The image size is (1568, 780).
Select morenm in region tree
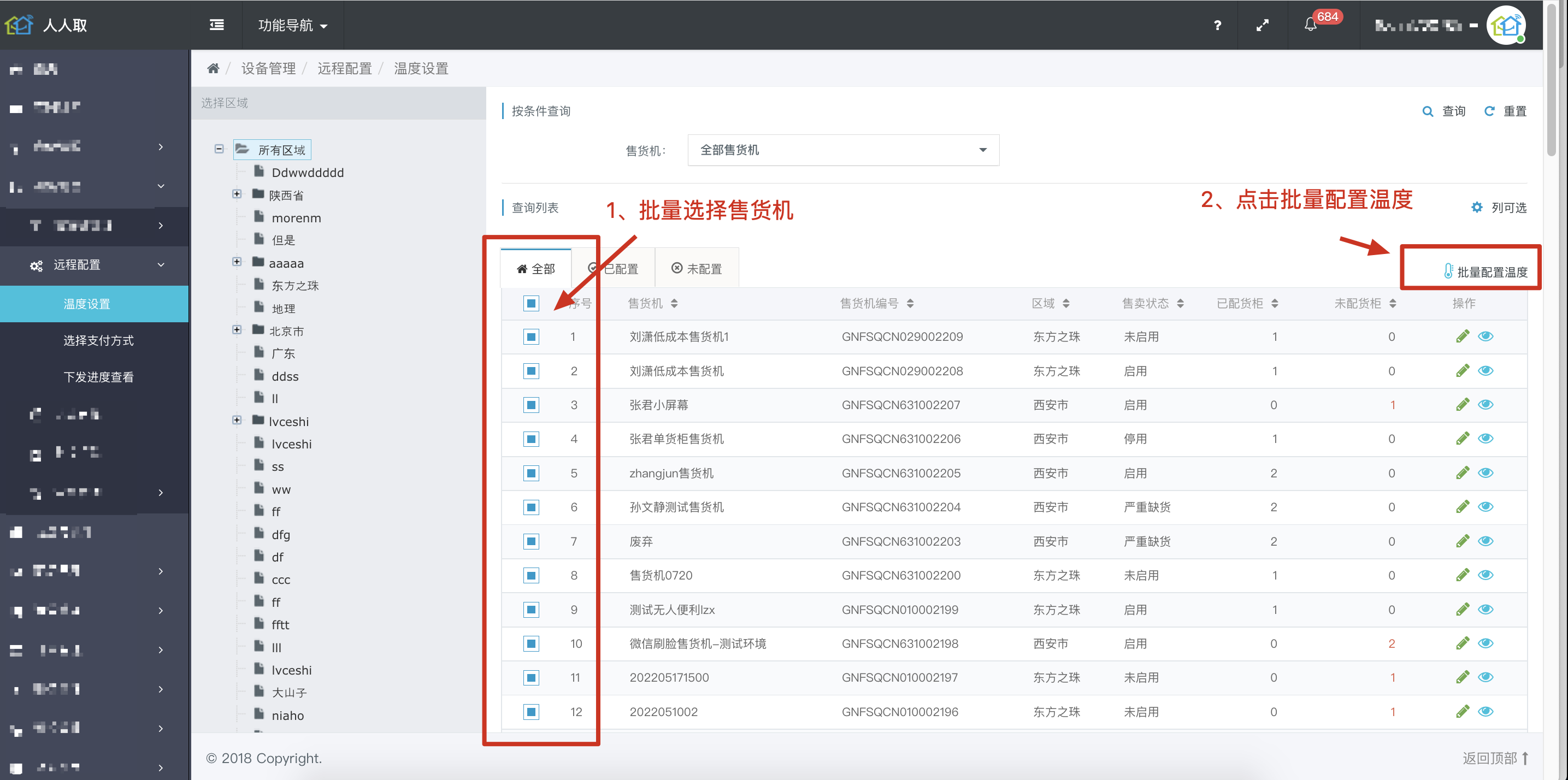coord(296,218)
